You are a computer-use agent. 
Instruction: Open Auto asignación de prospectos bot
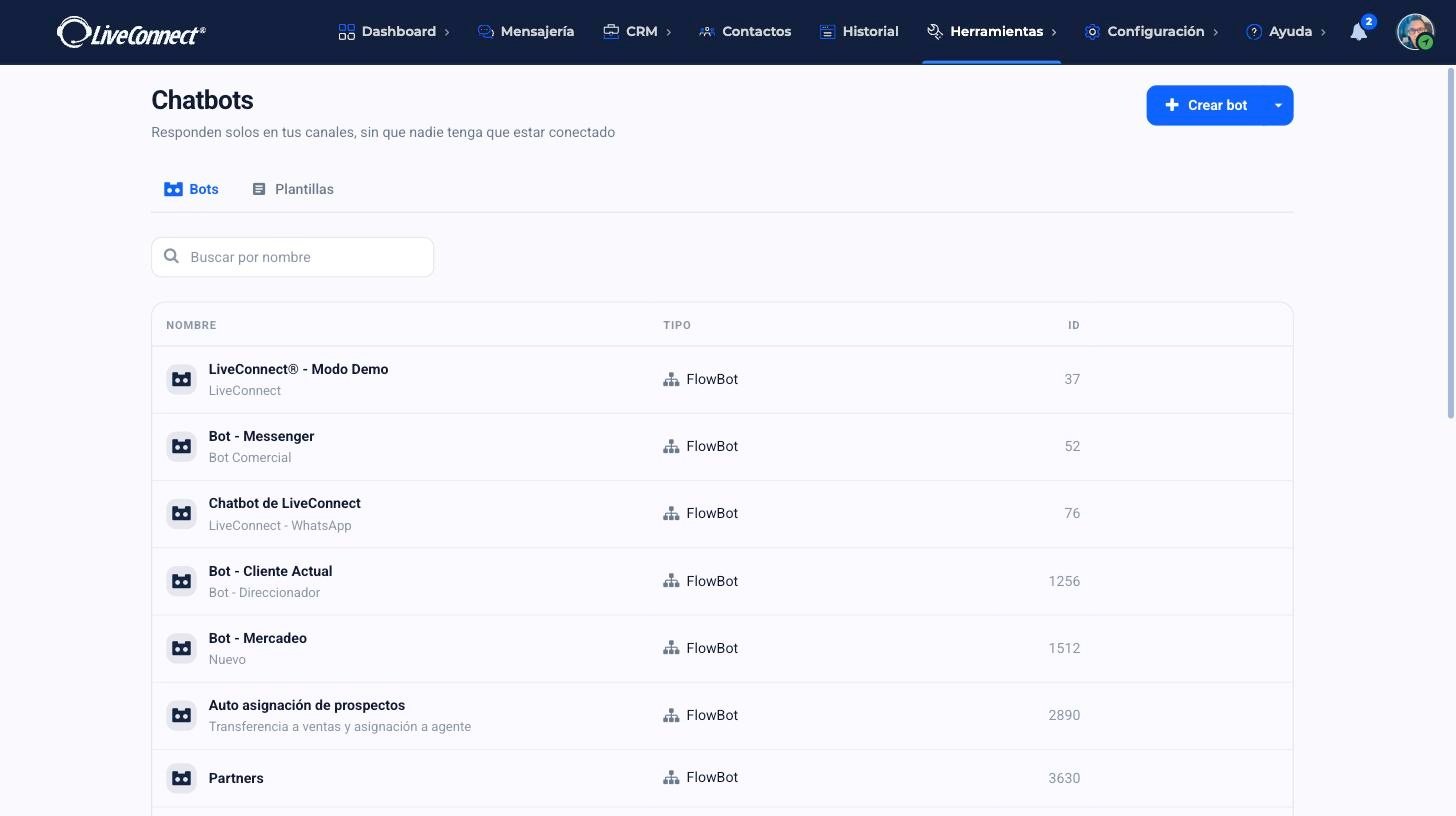click(306, 705)
